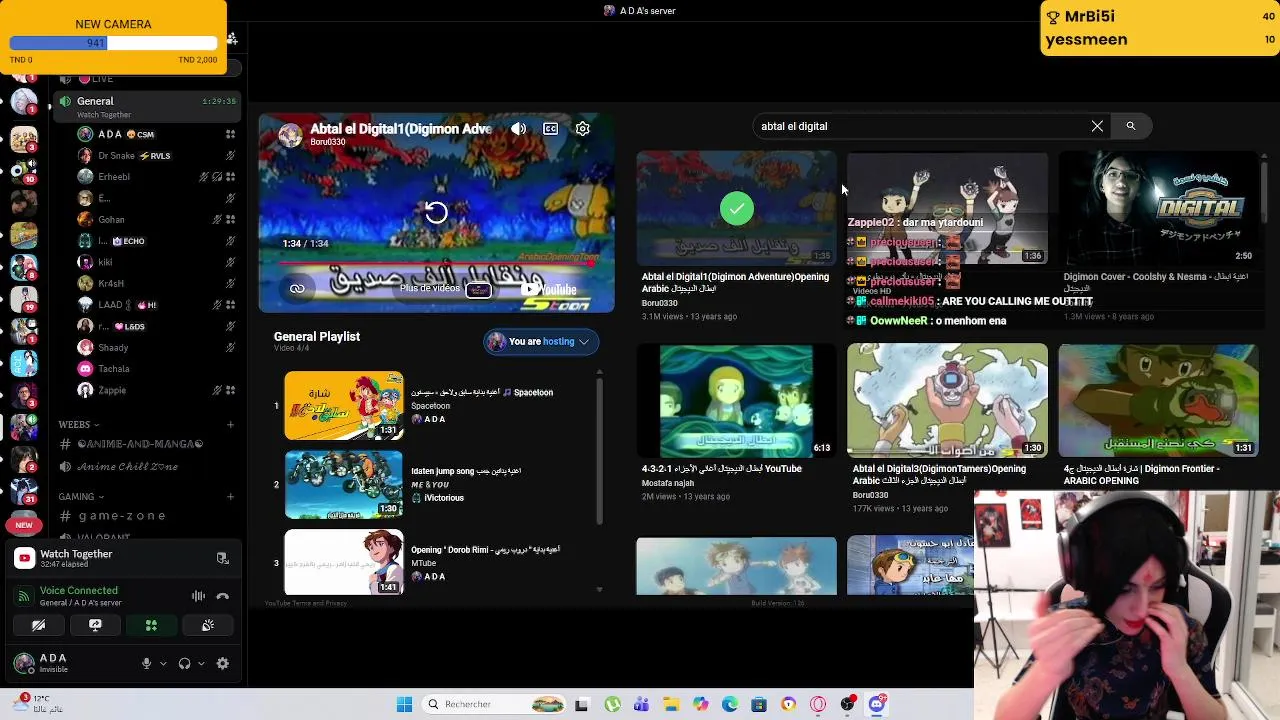This screenshot has width=1280, height=720.
Task: Open the video on YouTube logo
Action: [x=550, y=289]
